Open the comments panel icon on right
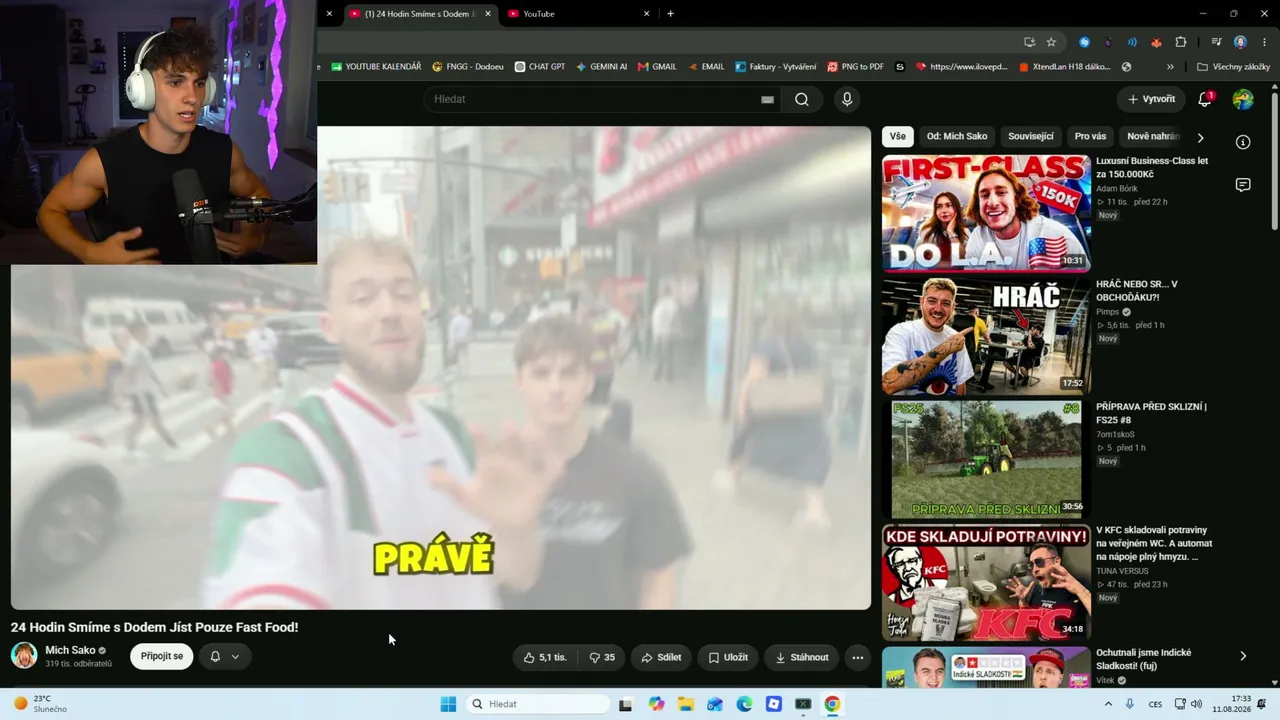Screen dimensions: 1280x720 coord(1243,185)
